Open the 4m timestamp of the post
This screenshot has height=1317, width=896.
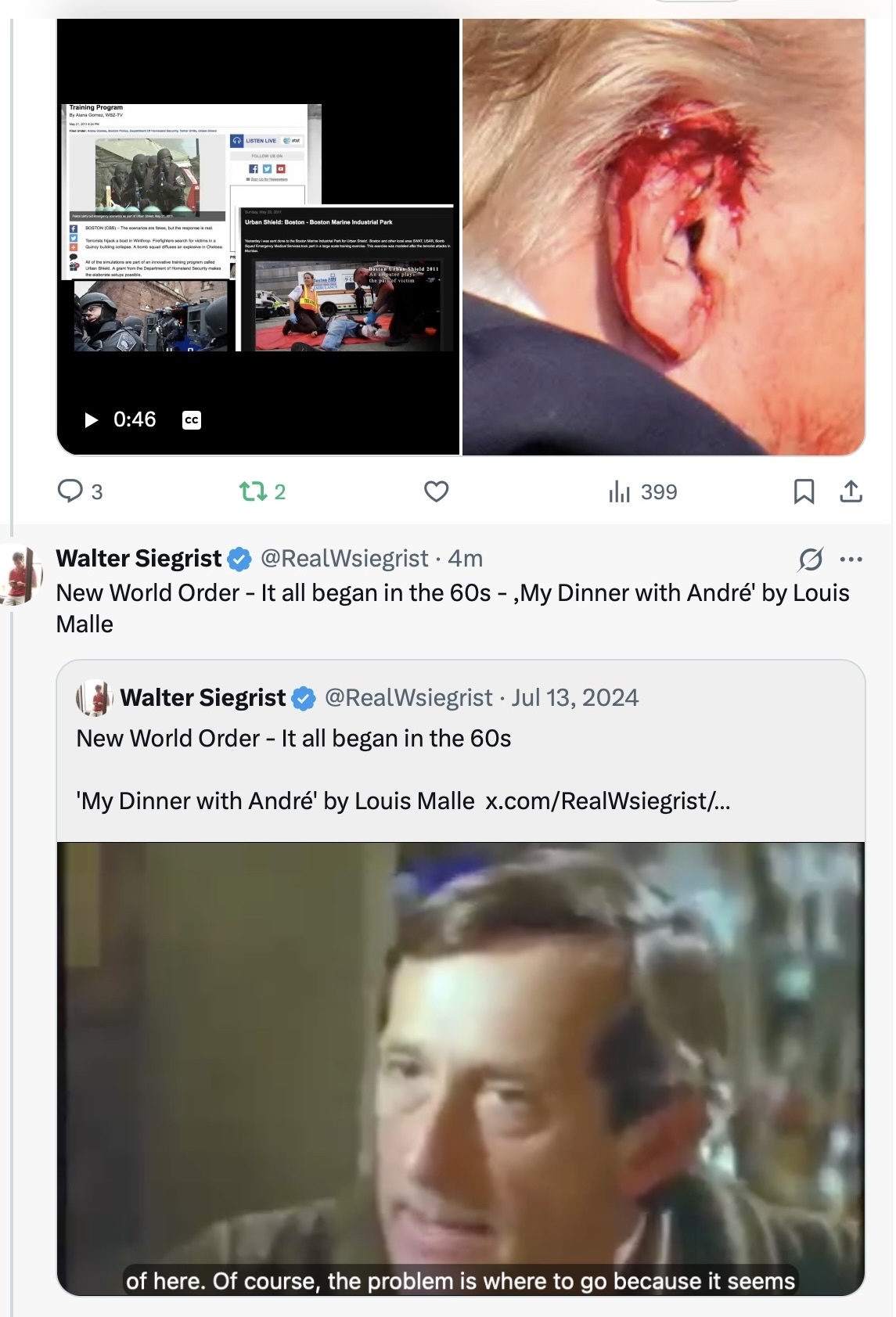(x=465, y=559)
